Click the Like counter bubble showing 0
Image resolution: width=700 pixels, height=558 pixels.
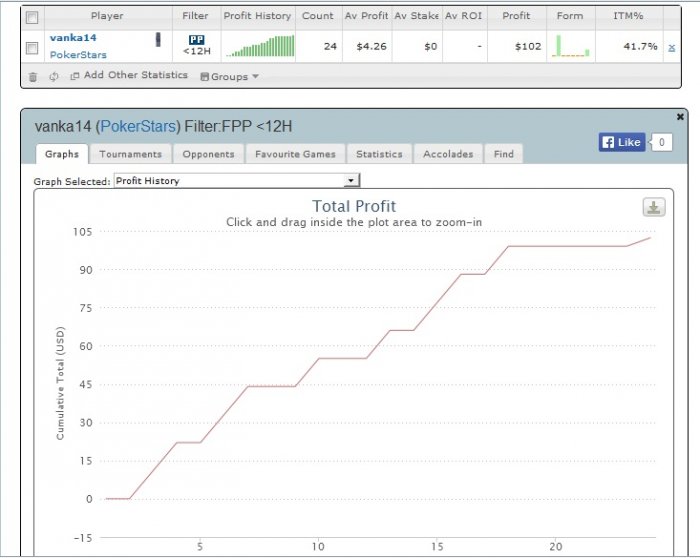661,142
